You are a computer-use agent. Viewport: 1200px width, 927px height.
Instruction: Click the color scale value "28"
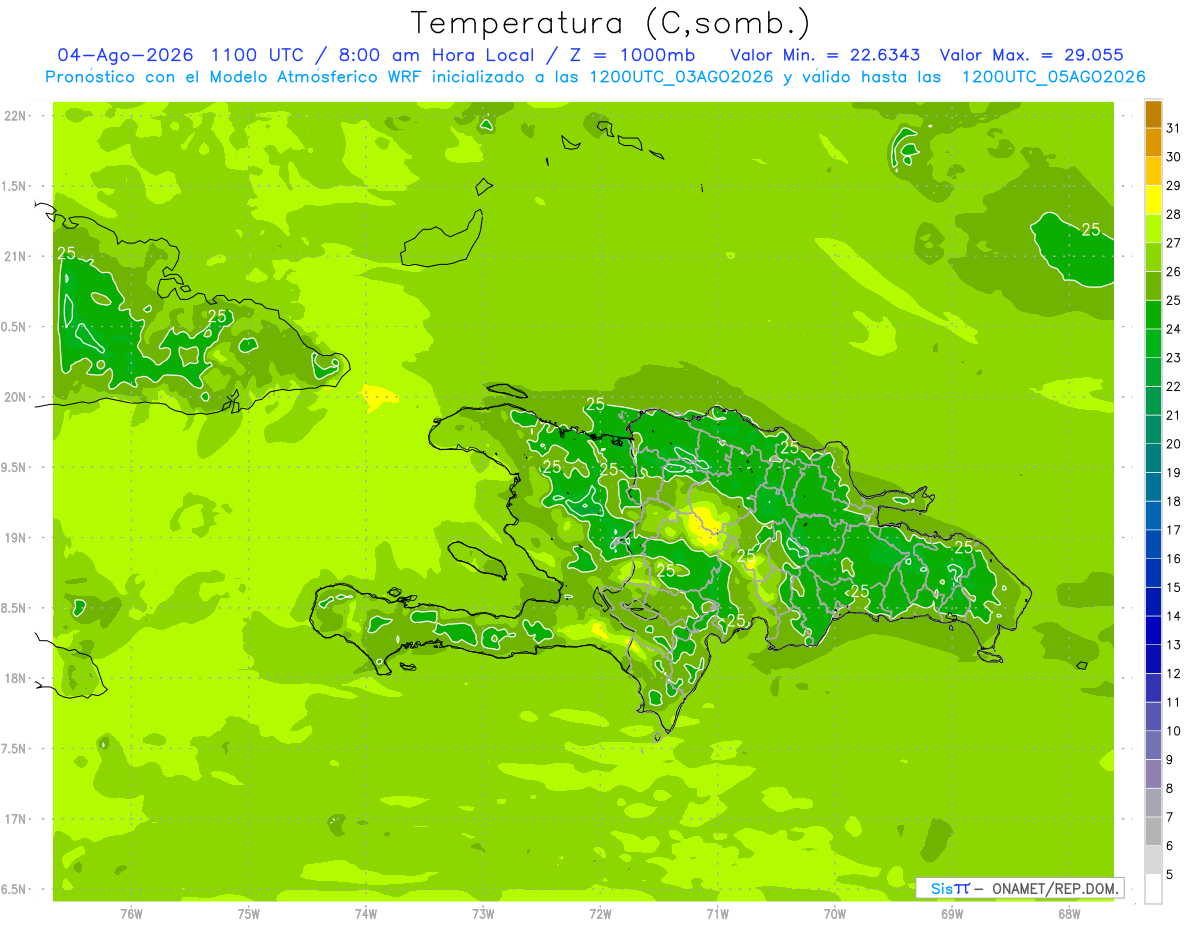pos(1173,214)
